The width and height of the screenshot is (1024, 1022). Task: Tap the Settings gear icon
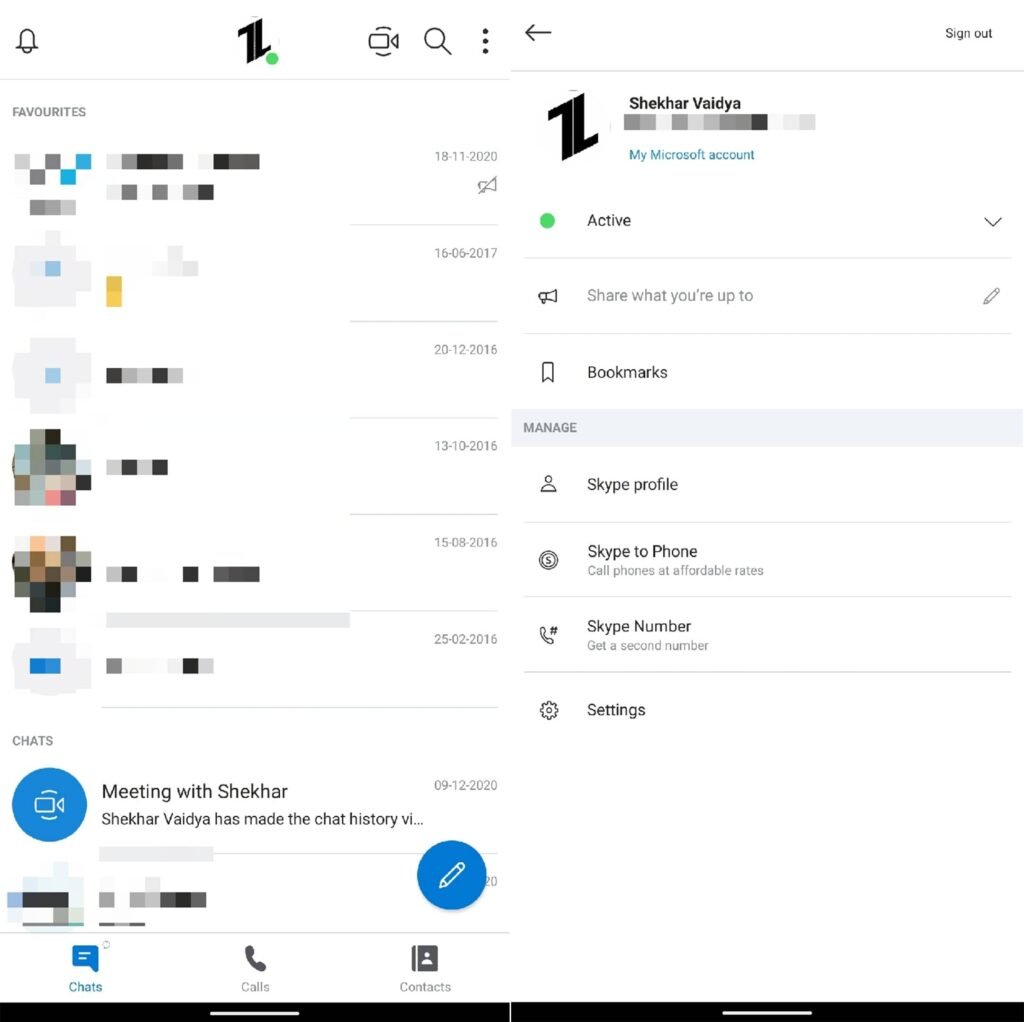coord(549,710)
